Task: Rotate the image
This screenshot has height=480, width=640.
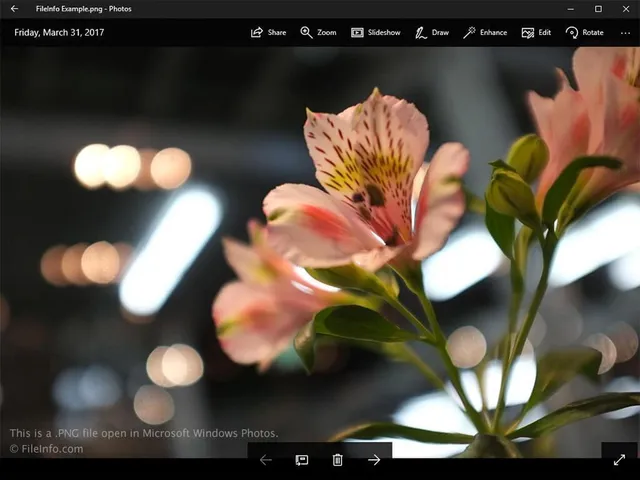Action: 584,32
